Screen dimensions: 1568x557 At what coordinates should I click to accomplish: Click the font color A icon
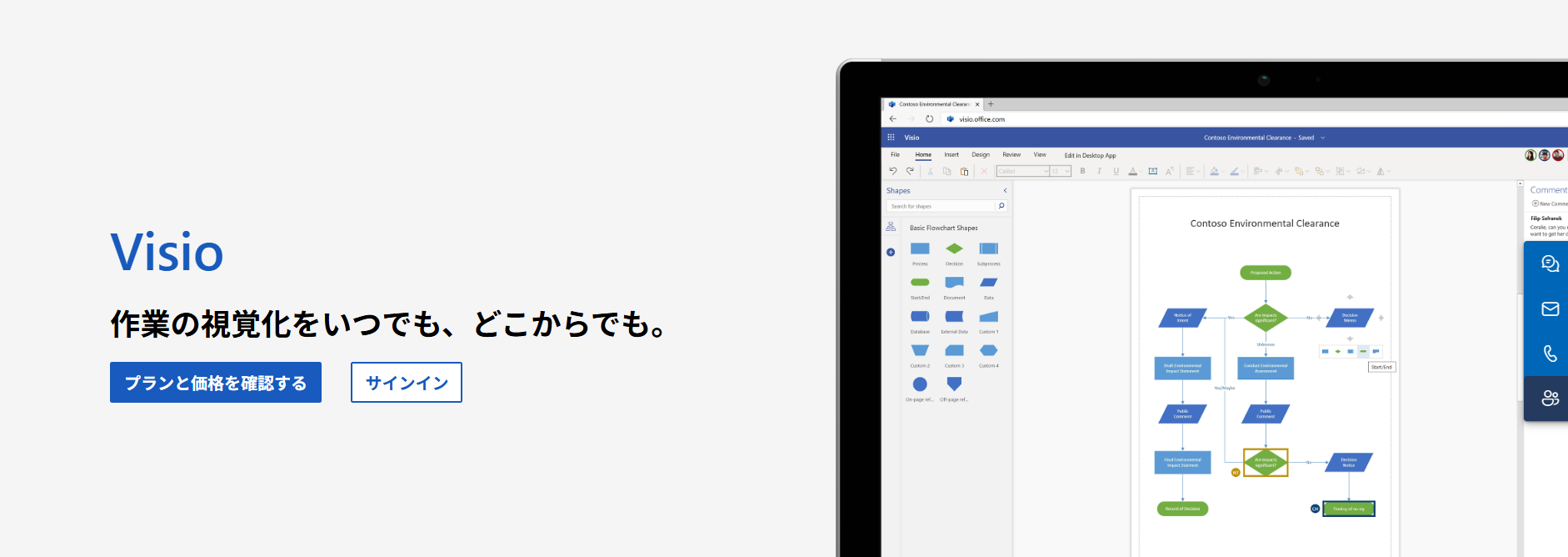(x=1133, y=171)
